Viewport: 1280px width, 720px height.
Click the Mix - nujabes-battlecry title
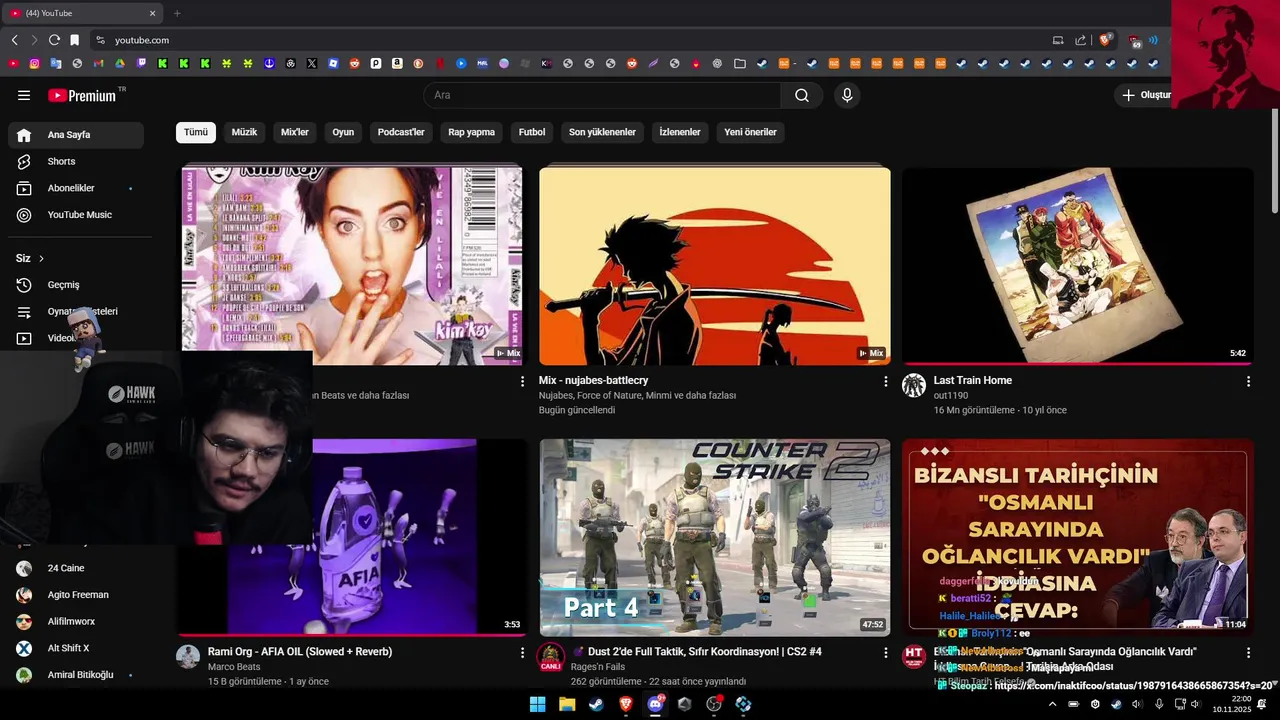593,380
